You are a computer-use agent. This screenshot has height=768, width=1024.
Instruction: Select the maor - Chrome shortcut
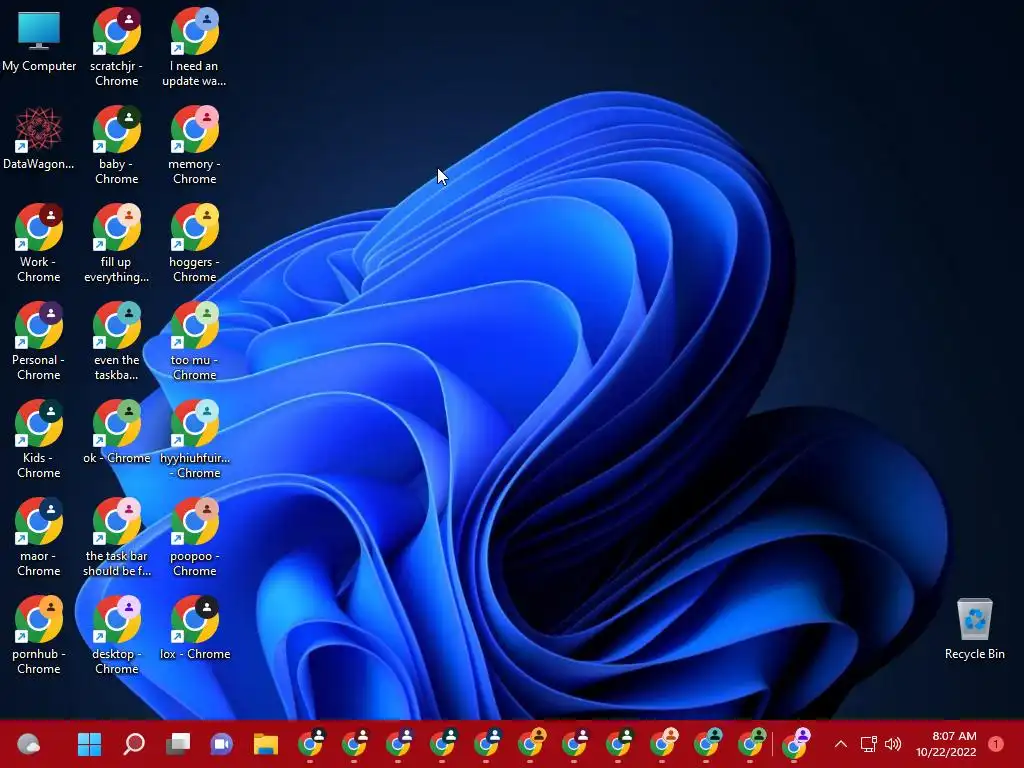[x=39, y=537]
